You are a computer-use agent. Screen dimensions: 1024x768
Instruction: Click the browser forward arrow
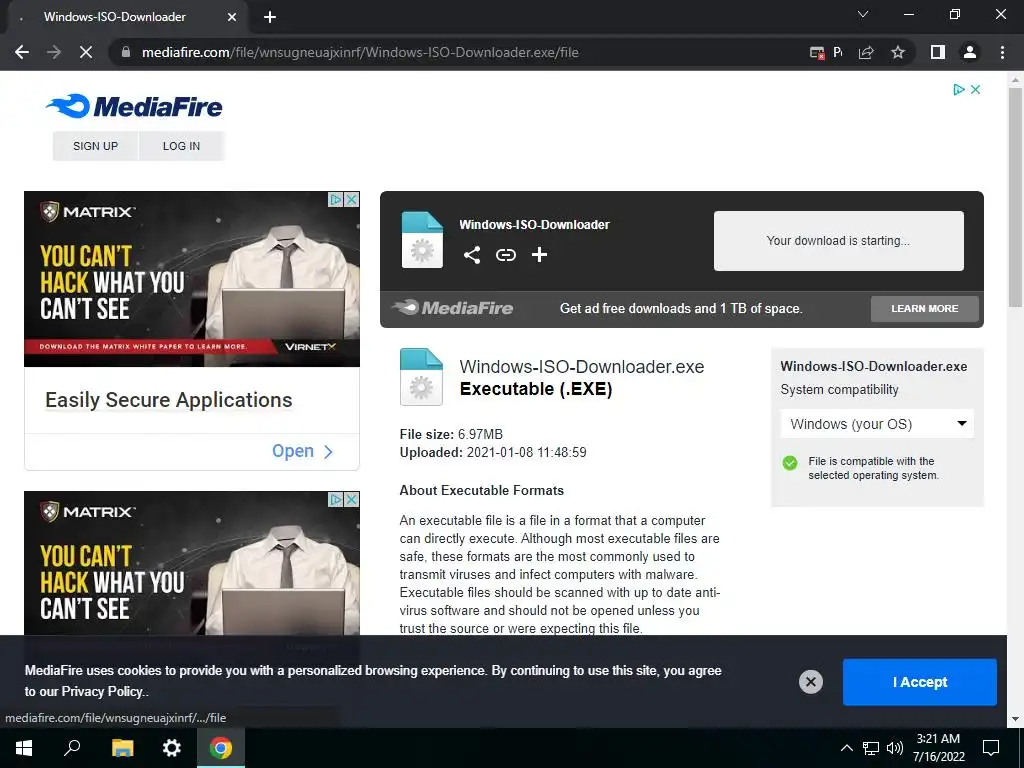click(x=54, y=52)
